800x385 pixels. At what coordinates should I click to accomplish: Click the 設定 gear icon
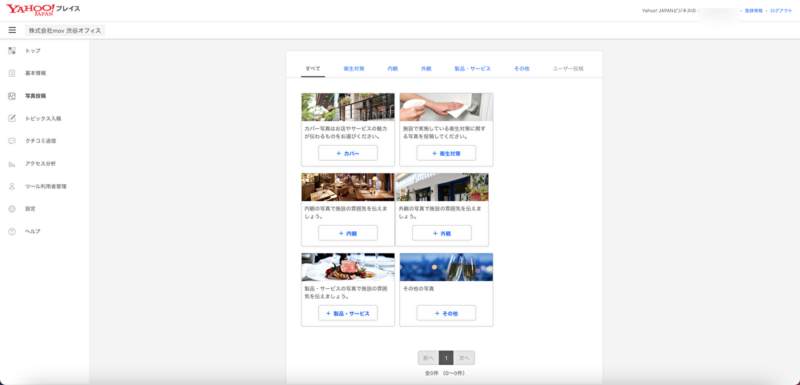(x=12, y=209)
